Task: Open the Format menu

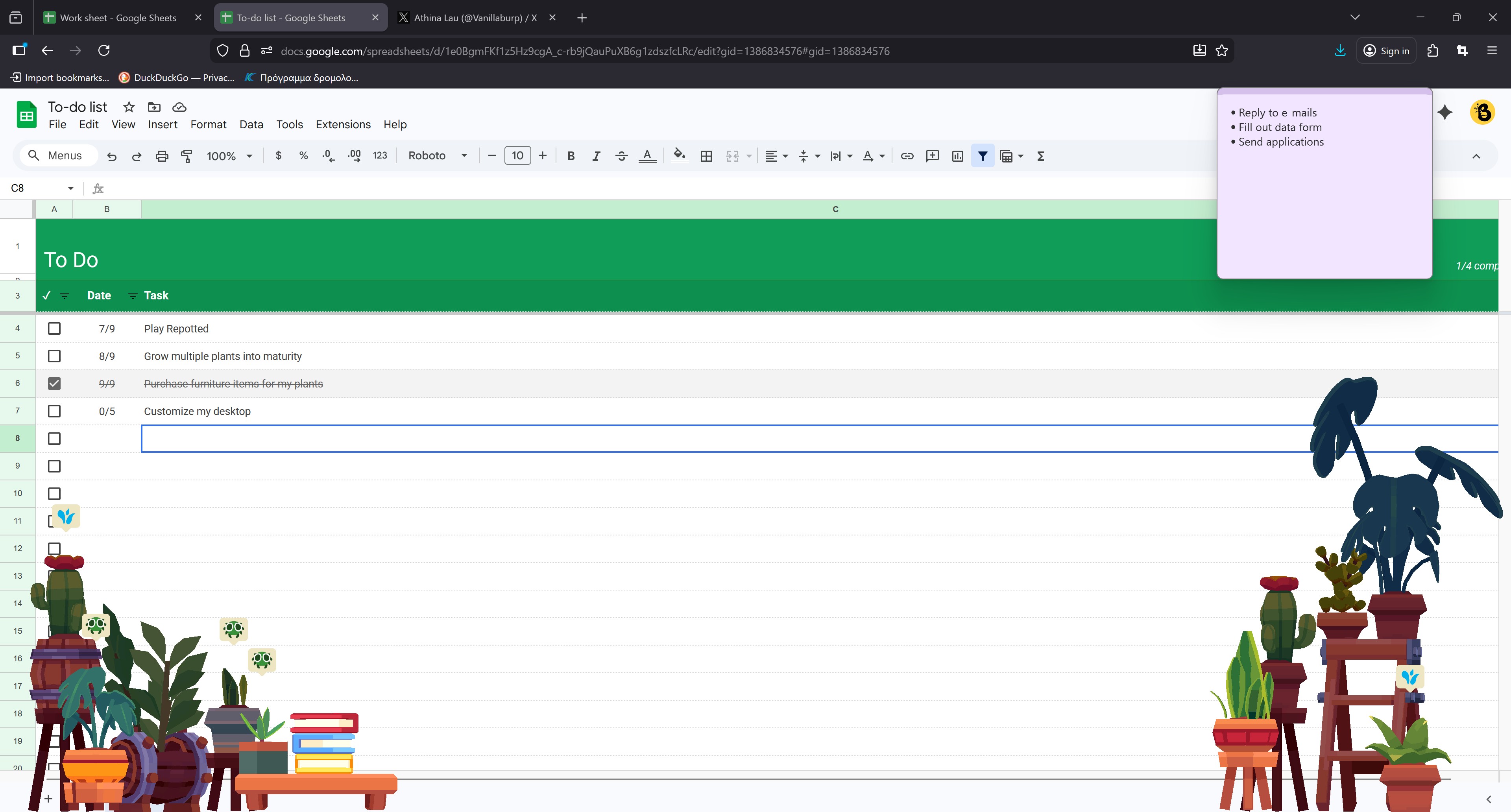Action: [208, 124]
